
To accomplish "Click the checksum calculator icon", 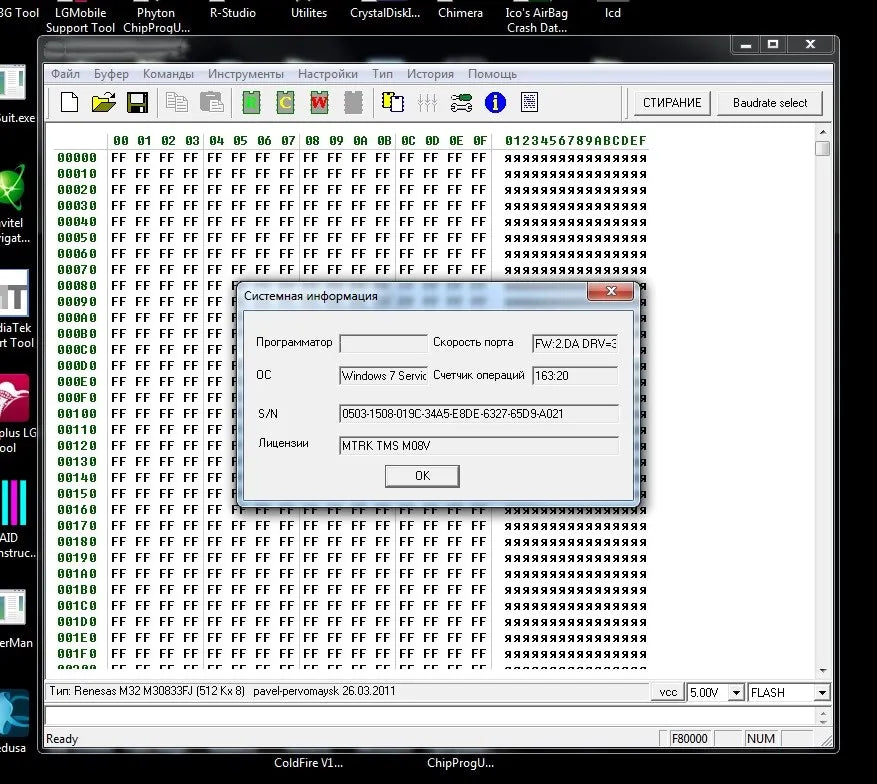I will [x=530, y=102].
